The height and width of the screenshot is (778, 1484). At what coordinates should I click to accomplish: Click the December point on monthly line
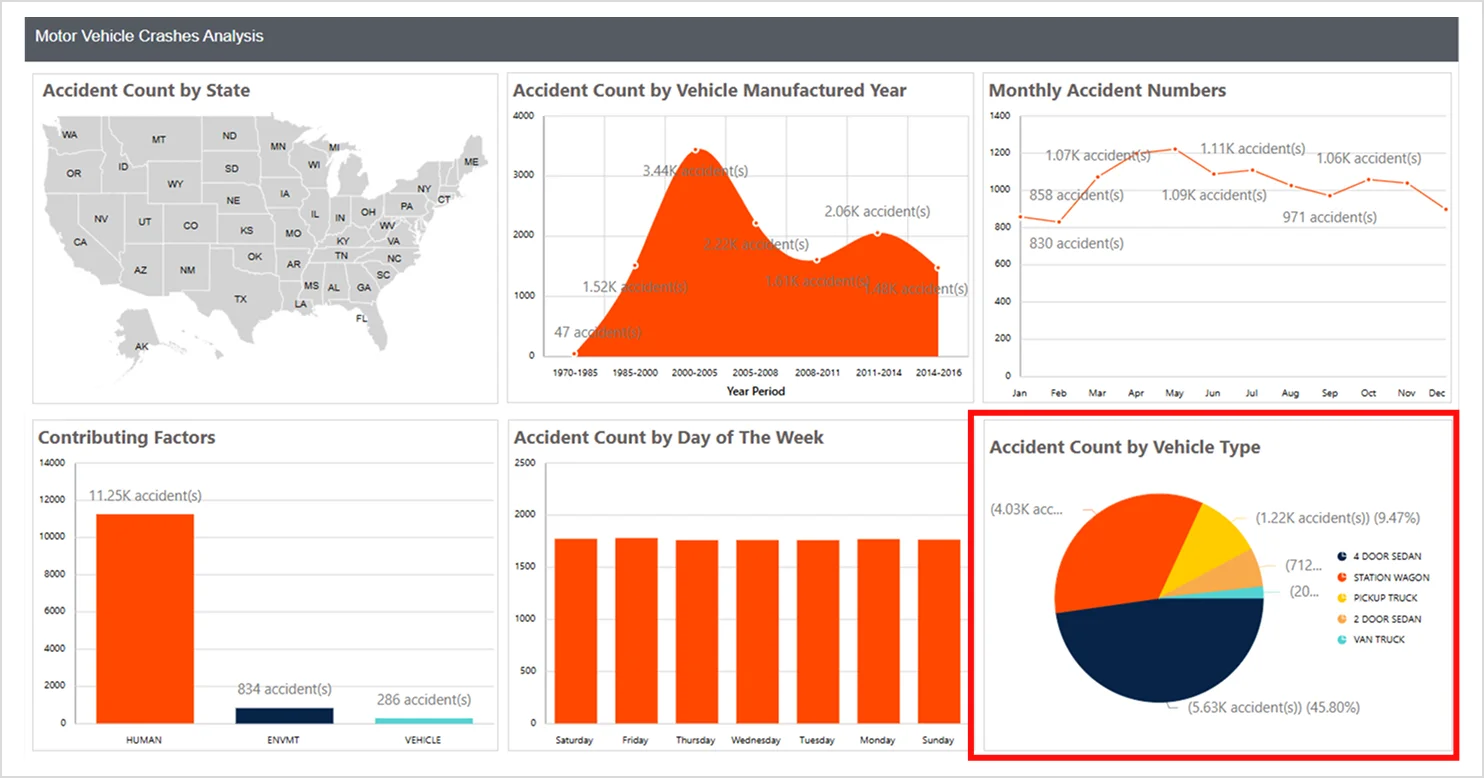click(x=1446, y=209)
